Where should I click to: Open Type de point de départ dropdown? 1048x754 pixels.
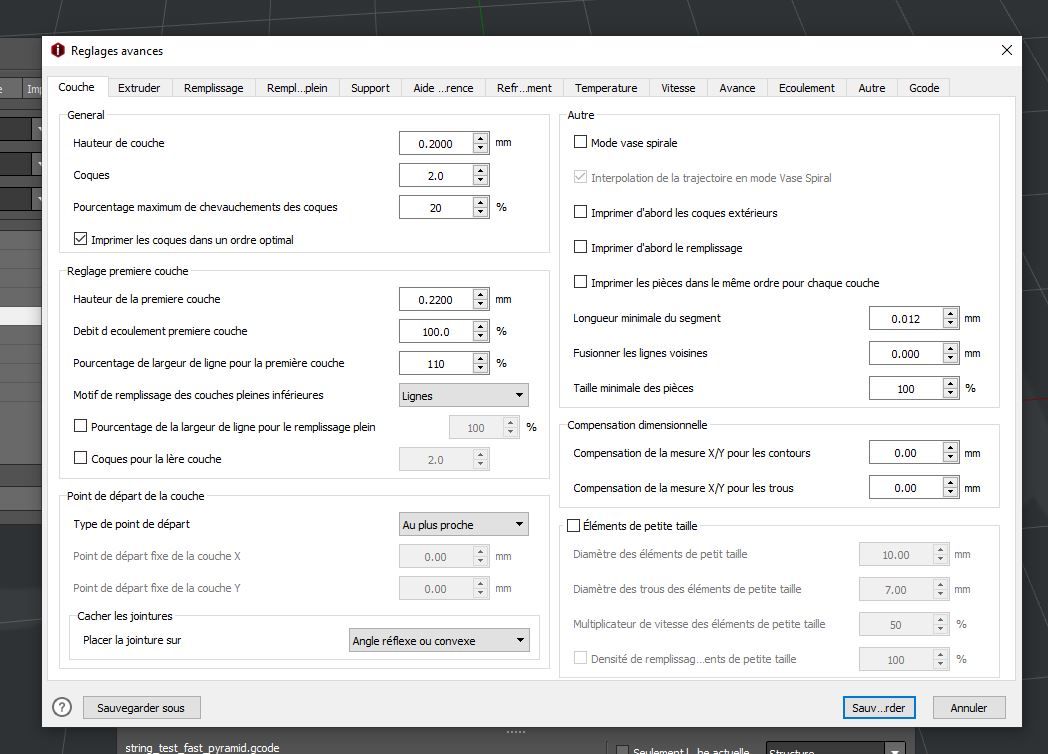click(x=463, y=525)
